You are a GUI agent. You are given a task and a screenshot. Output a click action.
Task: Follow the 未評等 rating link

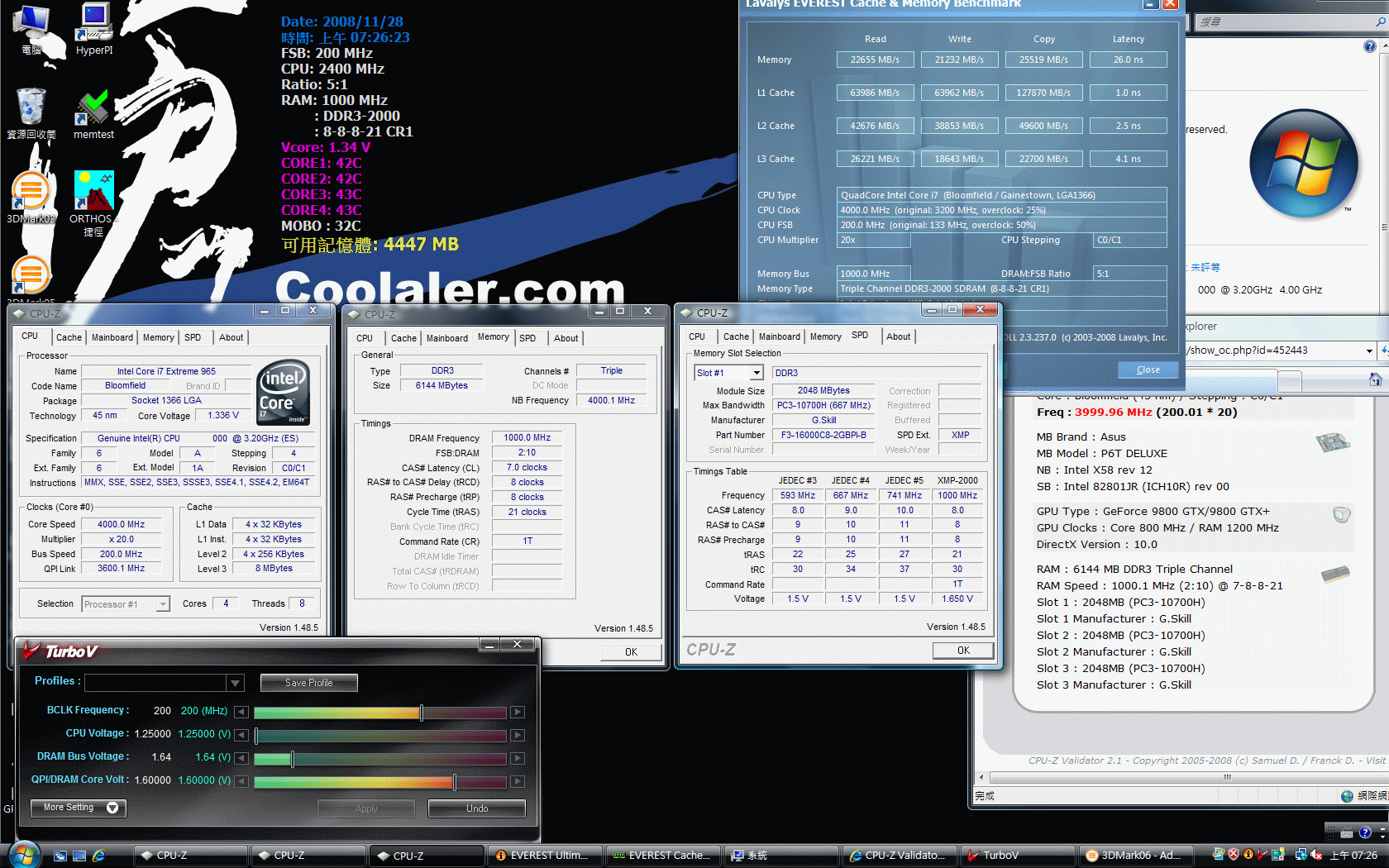click(x=1205, y=268)
